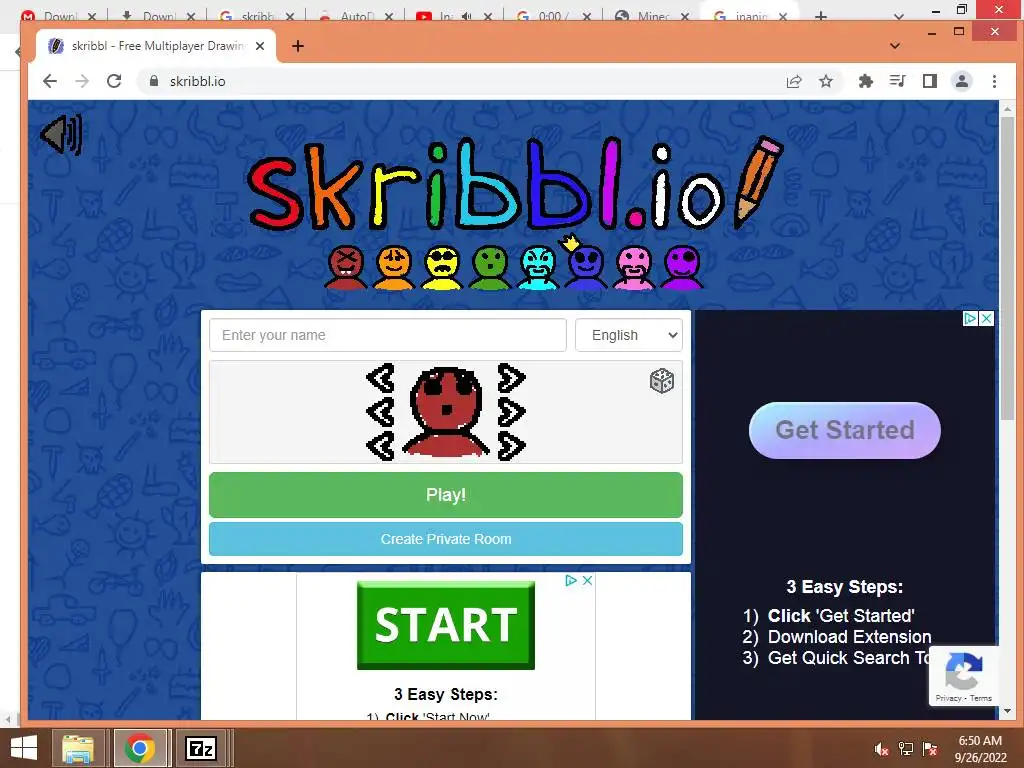Open Chrome profile avatar menu
The width and height of the screenshot is (1024, 768).
click(961, 81)
